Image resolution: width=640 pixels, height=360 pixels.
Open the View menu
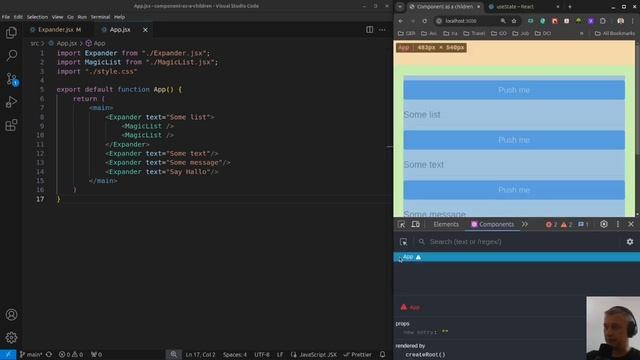57,17
